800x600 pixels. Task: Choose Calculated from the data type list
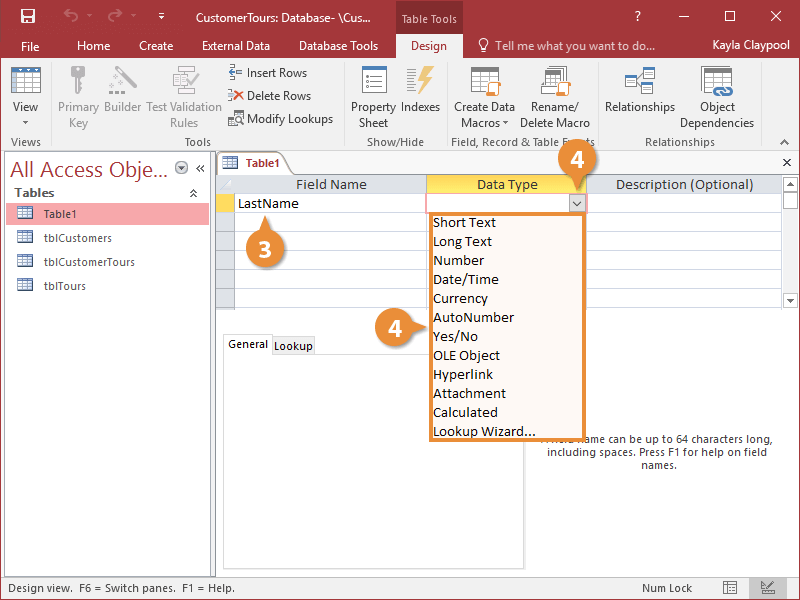click(507, 412)
